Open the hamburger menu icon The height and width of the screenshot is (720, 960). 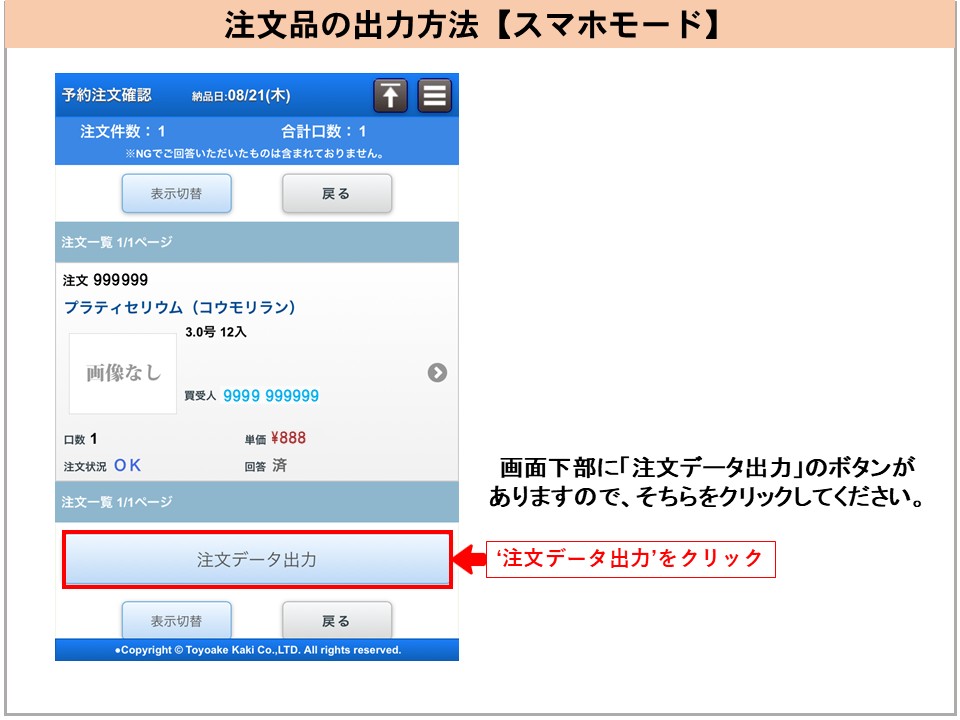(x=435, y=96)
